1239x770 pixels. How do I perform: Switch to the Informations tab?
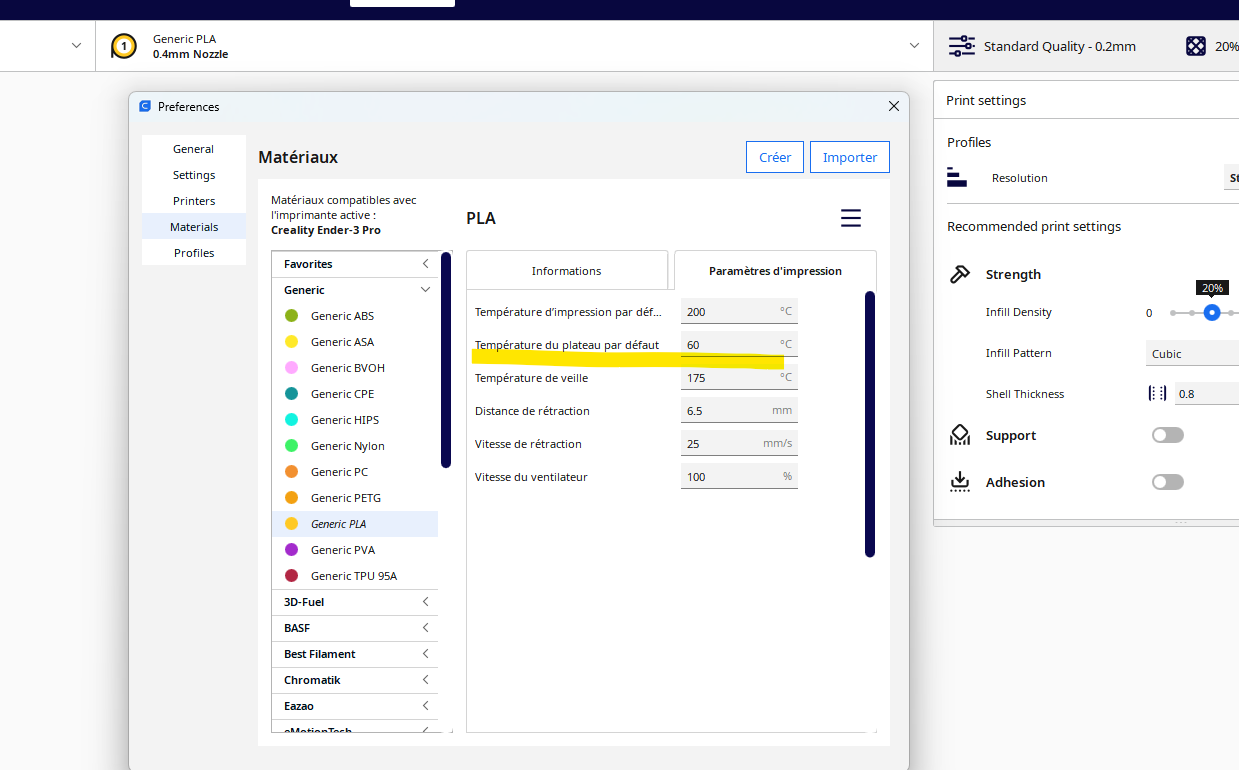(x=567, y=271)
